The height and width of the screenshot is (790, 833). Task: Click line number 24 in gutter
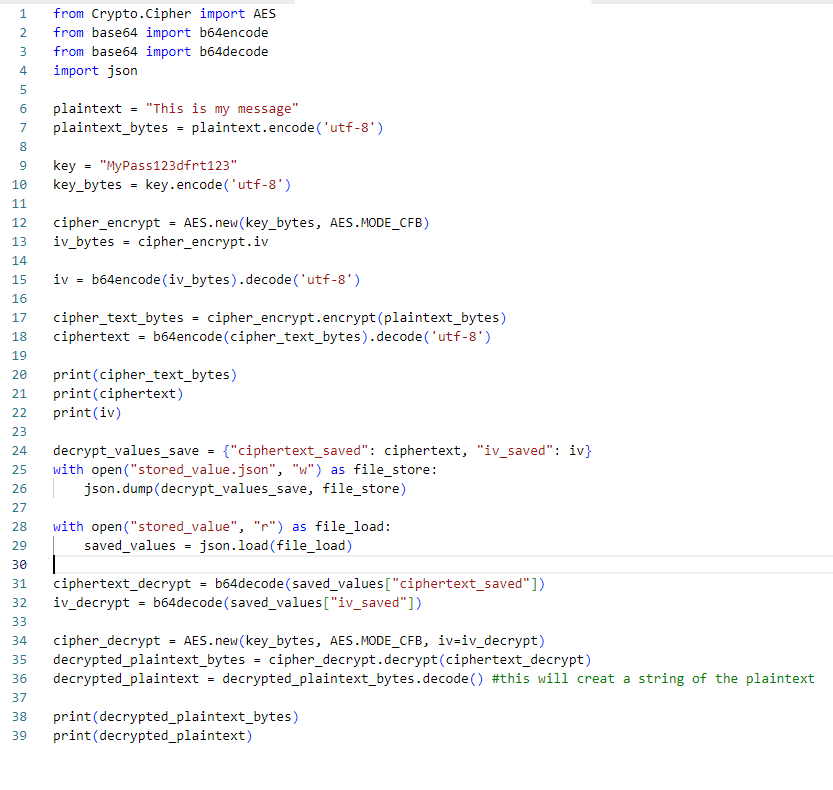[19, 451]
